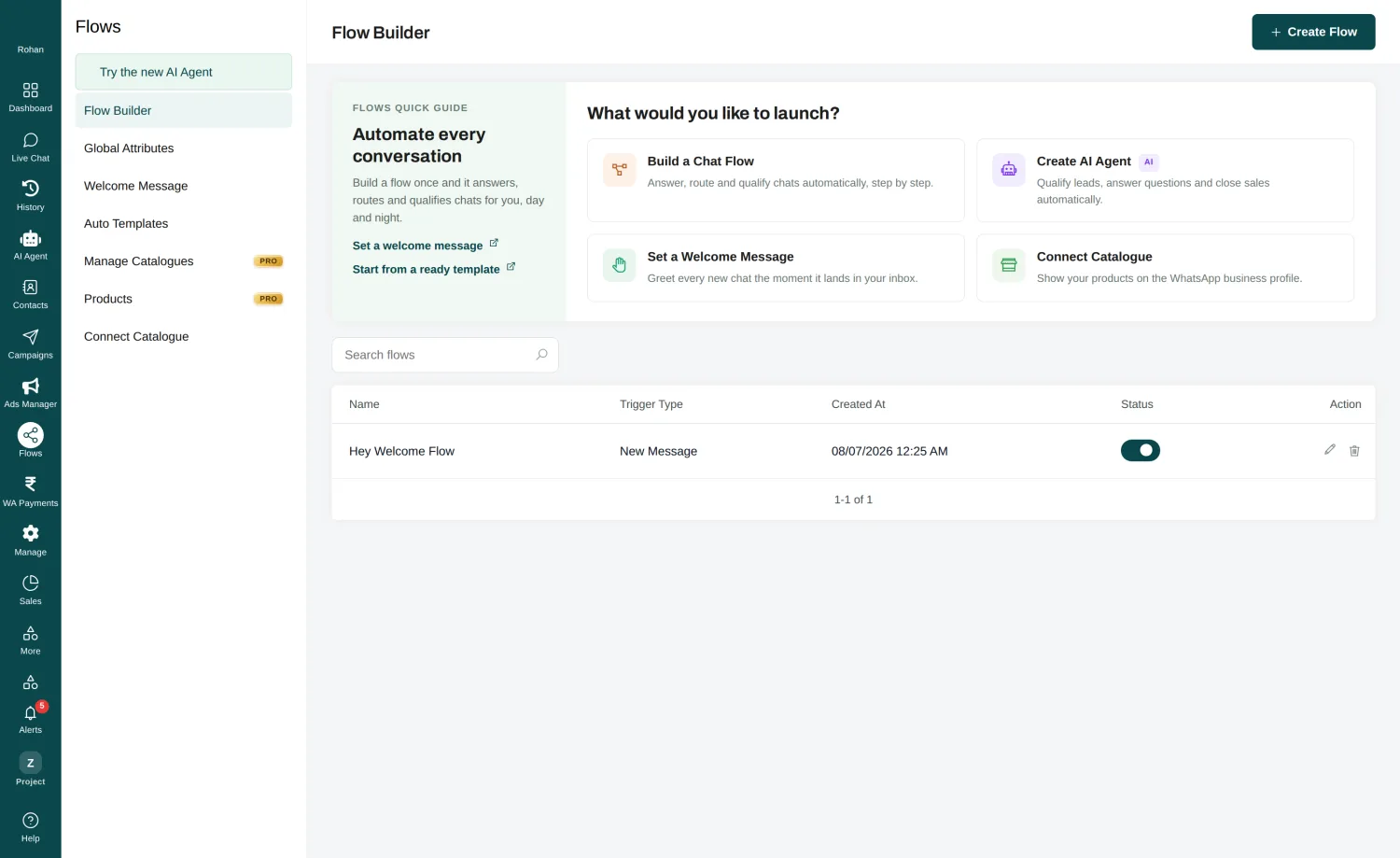
Task: Choose the Build a Chat Flow card
Action: pos(775,180)
